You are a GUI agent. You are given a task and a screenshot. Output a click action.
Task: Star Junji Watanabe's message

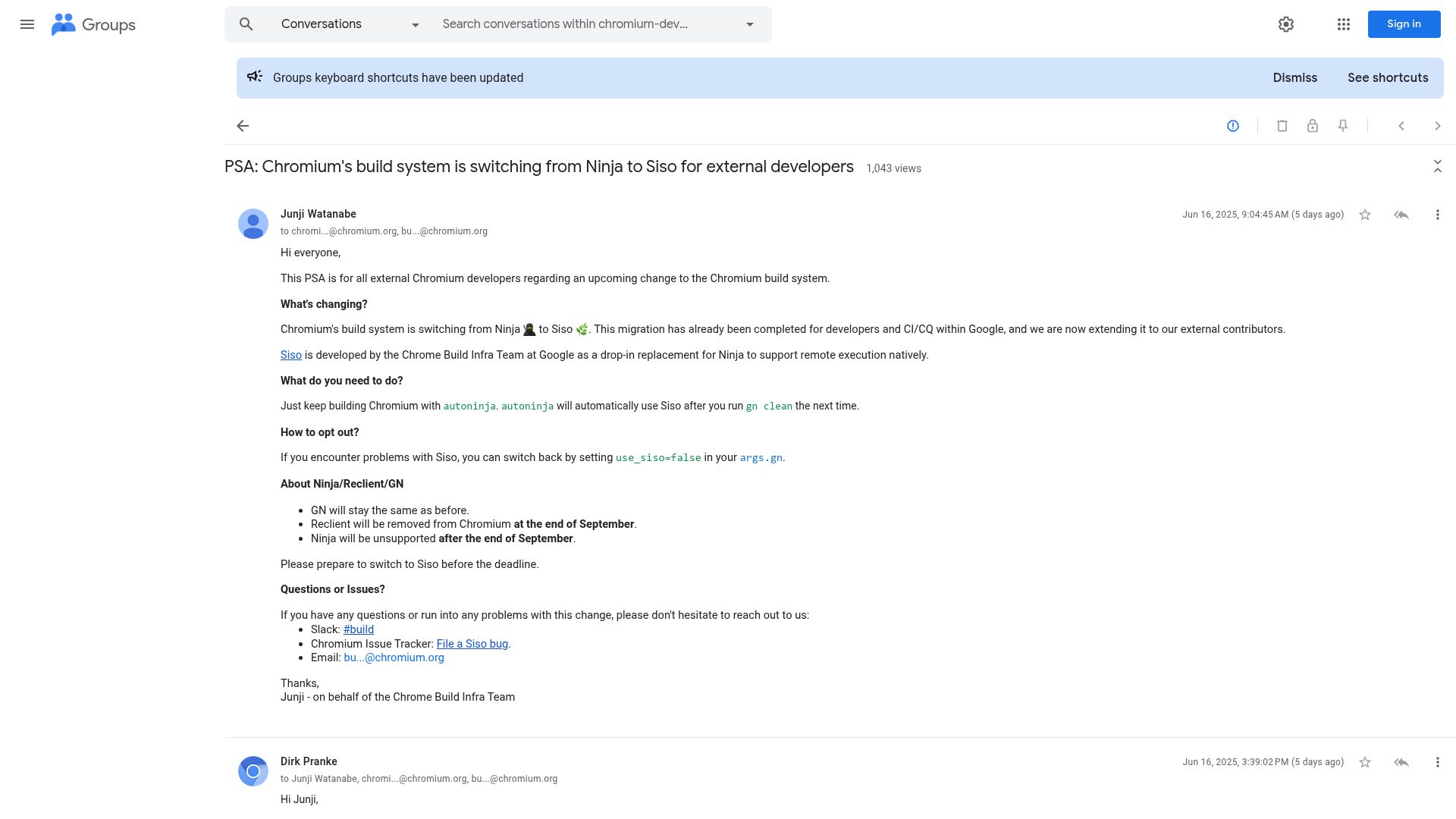click(1365, 215)
